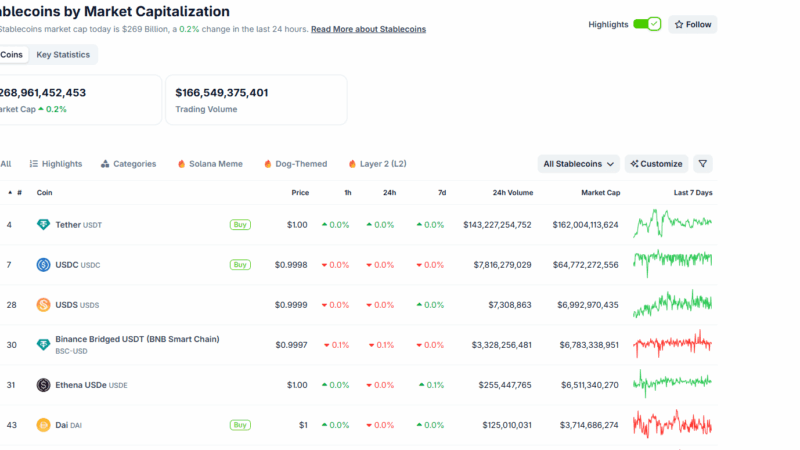This screenshot has width=800, height=450.
Task: Open USDS's 7-day sparkline chart
Action: 672,304
